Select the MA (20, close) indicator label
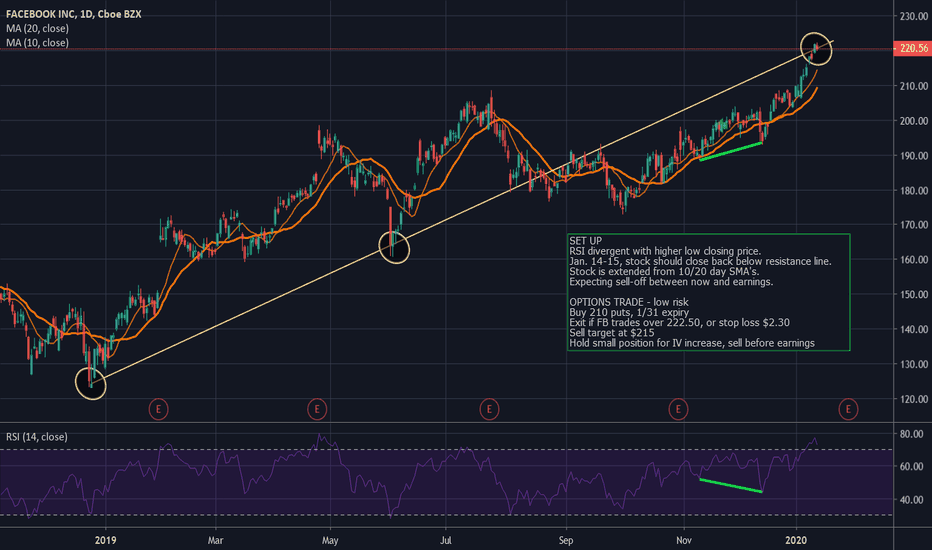Image resolution: width=932 pixels, height=550 pixels. point(37,29)
